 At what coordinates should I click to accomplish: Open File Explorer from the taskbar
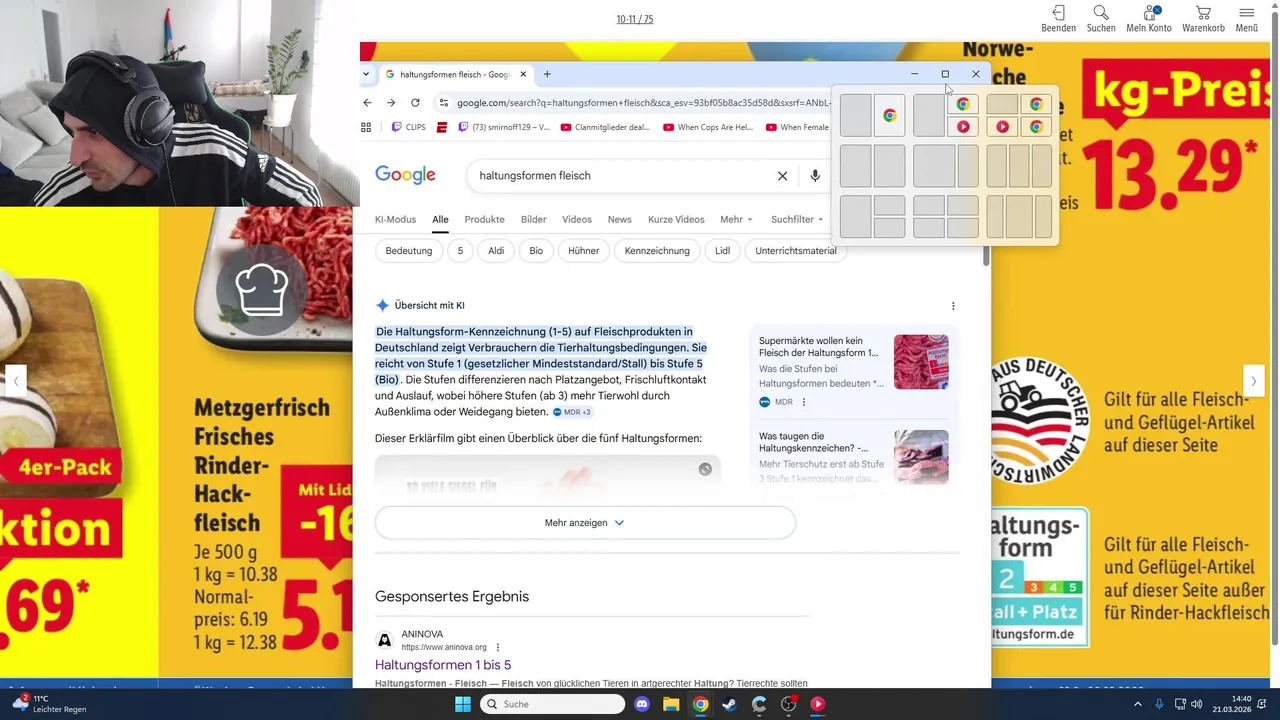click(671, 704)
